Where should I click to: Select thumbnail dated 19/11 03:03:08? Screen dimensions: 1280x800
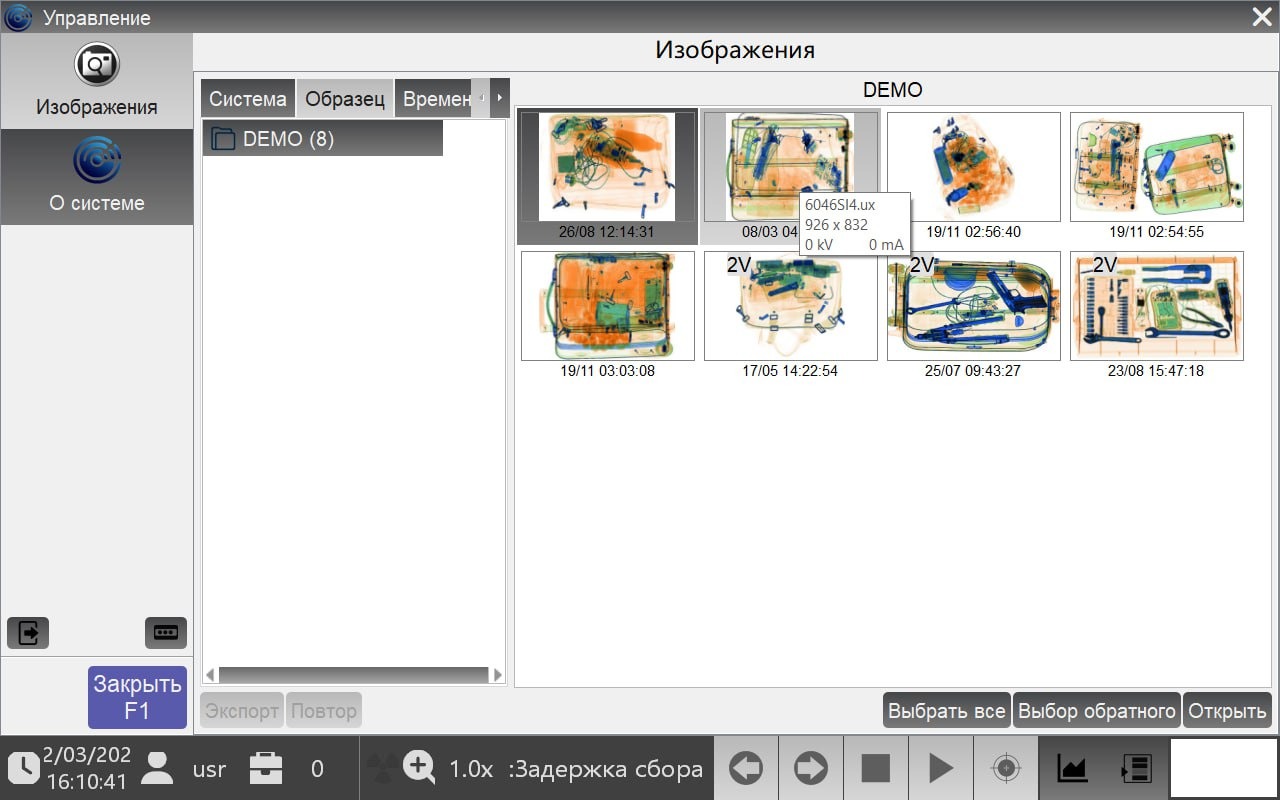(607, 315)
